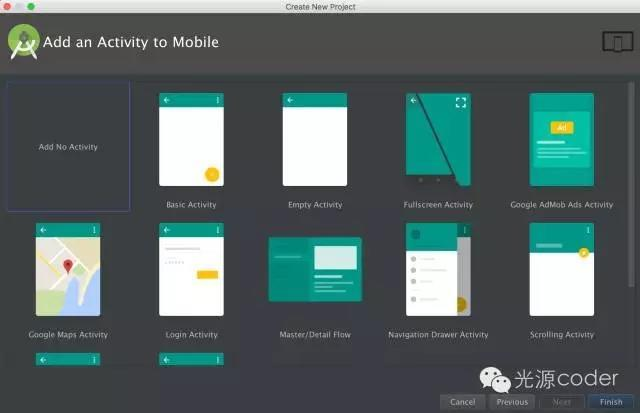The image size is (640, 413).
Task: Pick the Empty Activity template thumbnail
Action: point(315,140)
